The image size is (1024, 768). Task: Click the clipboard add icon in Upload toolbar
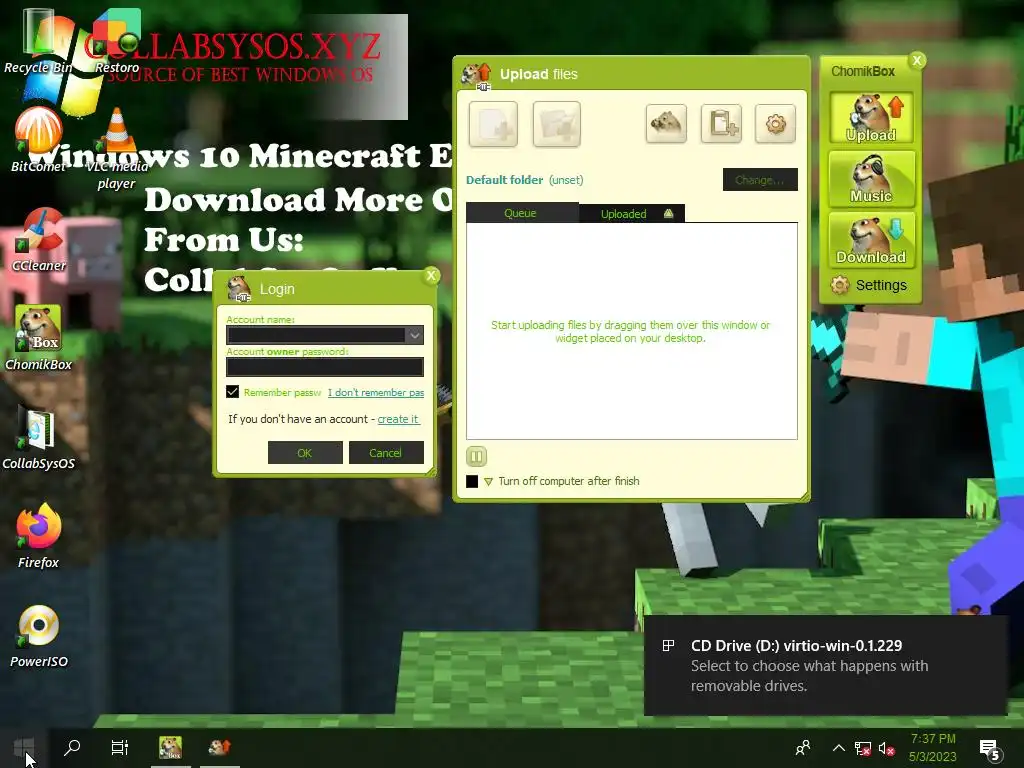[x=721, y=123]
